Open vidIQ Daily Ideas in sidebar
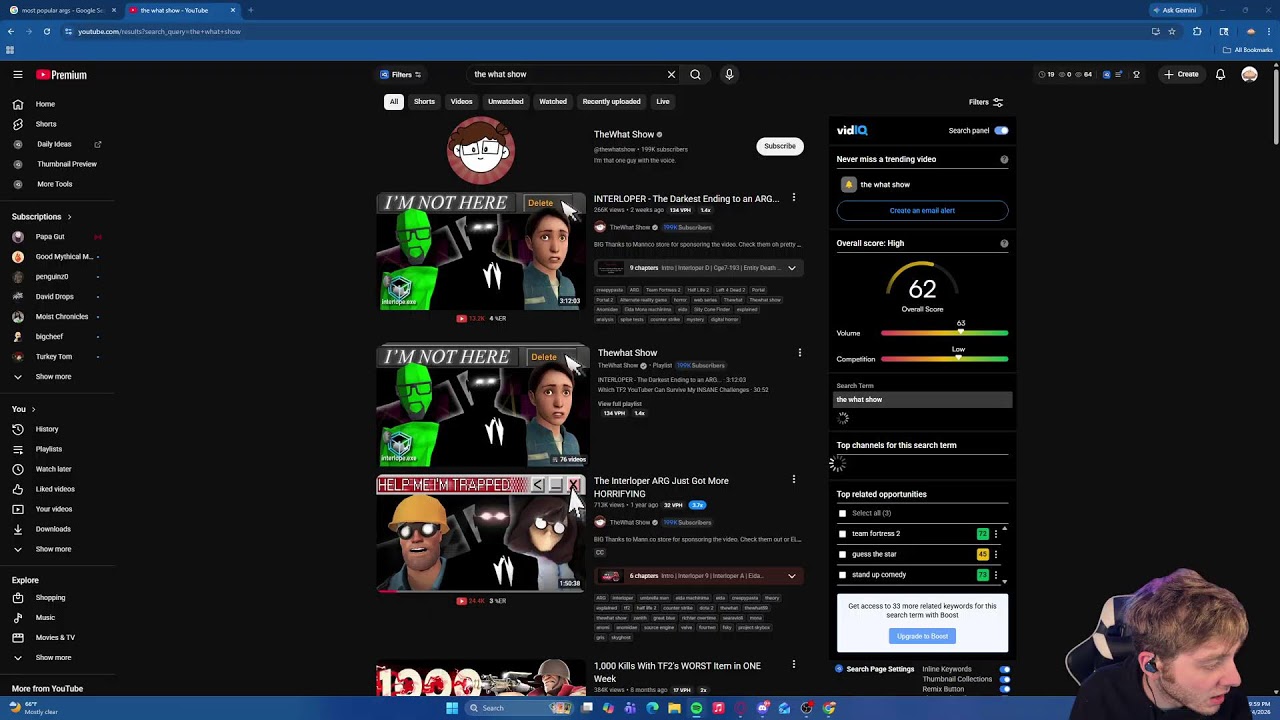Image resolution: width=1280 pixels, height=720 pixels. click(57, 144)
